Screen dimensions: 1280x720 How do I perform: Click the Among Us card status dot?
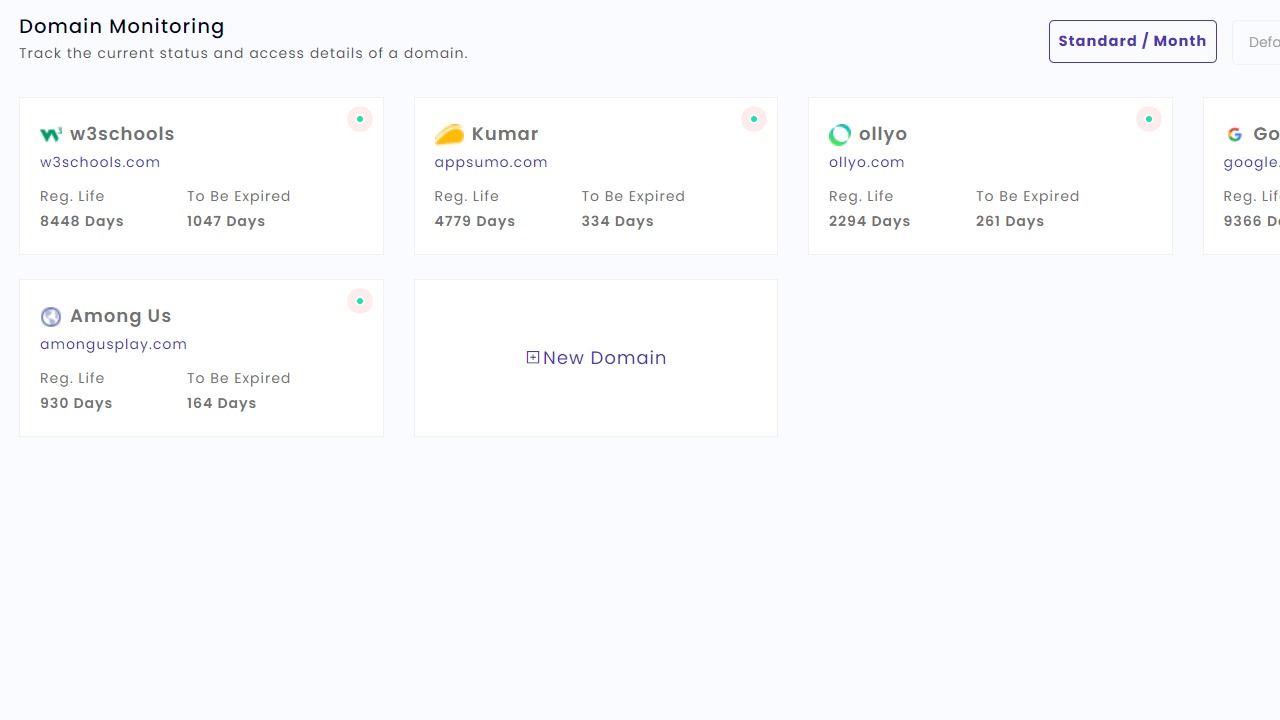(x=360, y=301)
